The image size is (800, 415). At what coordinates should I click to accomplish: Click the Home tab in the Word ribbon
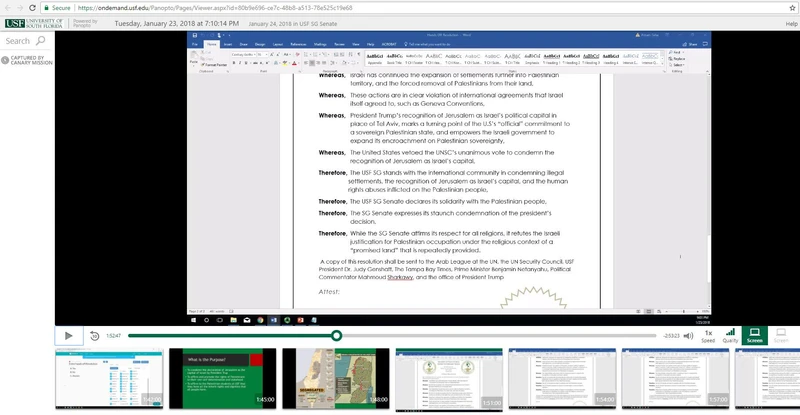[212, 44]
